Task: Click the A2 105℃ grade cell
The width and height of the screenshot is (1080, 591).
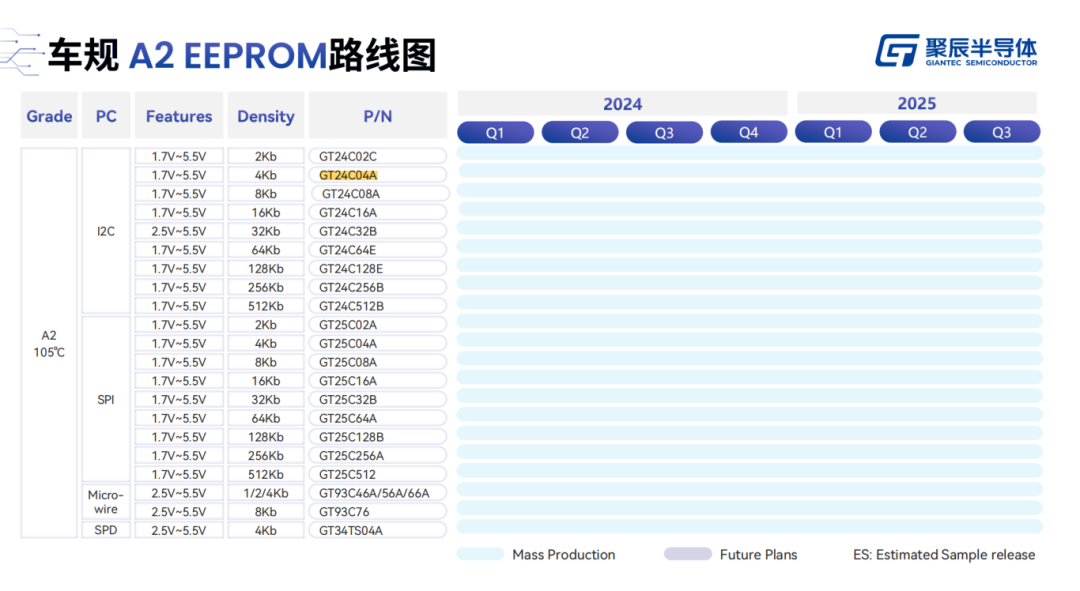Action: 49,343
